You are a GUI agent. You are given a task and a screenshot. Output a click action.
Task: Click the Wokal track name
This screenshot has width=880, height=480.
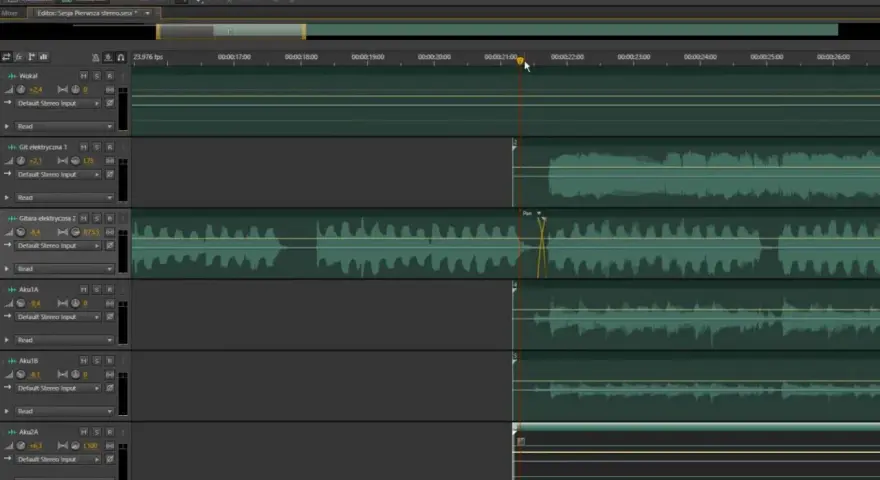point(29,76)
